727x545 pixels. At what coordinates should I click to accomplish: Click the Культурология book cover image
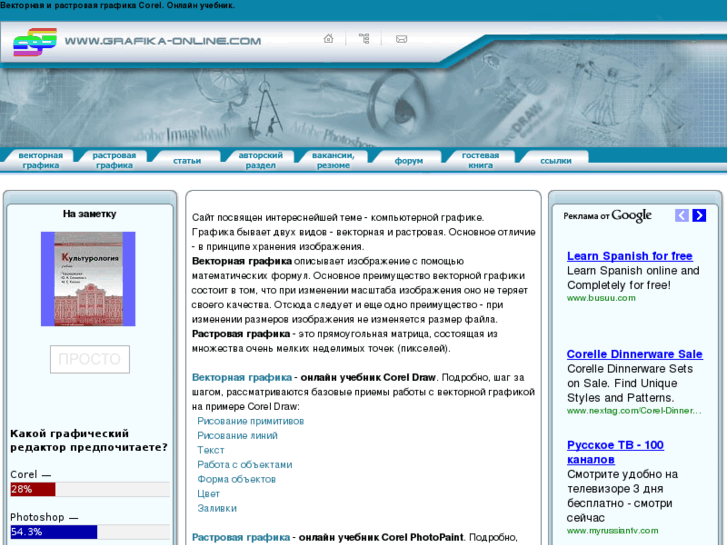coord(88,279)
